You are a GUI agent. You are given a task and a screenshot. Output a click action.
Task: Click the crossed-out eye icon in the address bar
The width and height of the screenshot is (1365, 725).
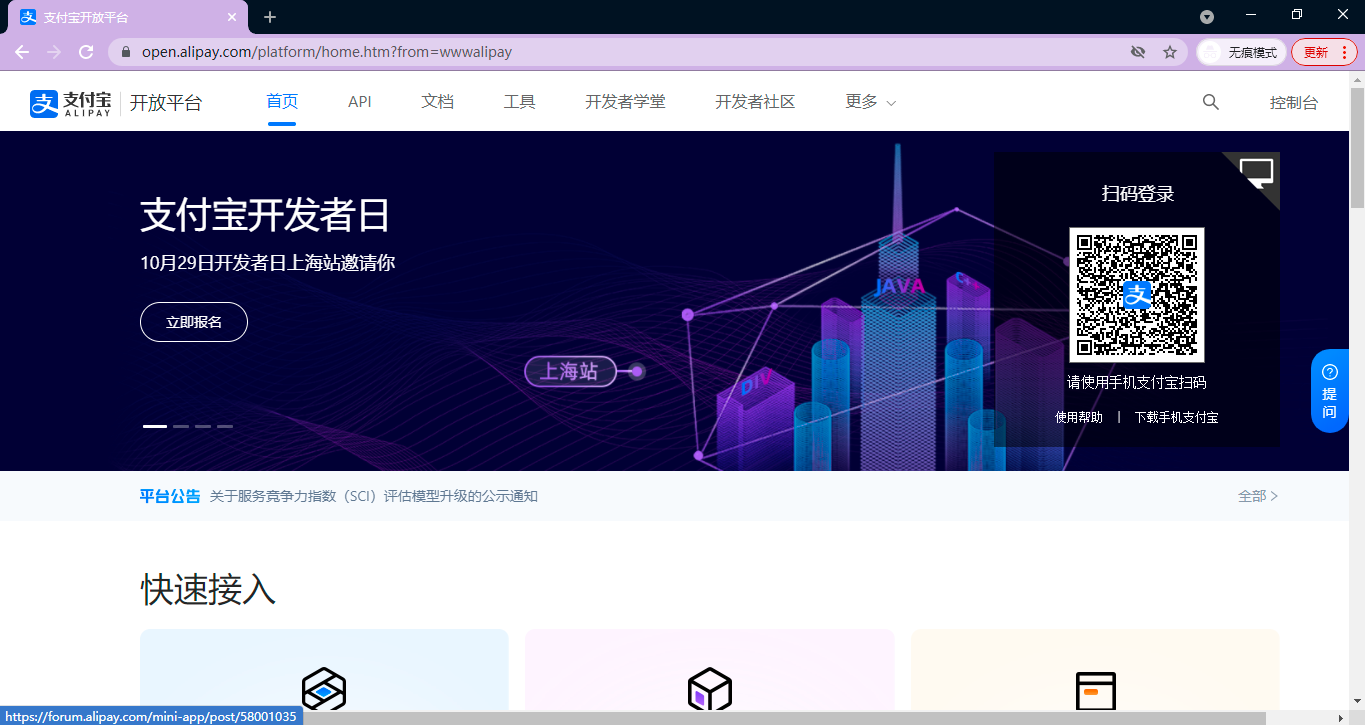1138,51
